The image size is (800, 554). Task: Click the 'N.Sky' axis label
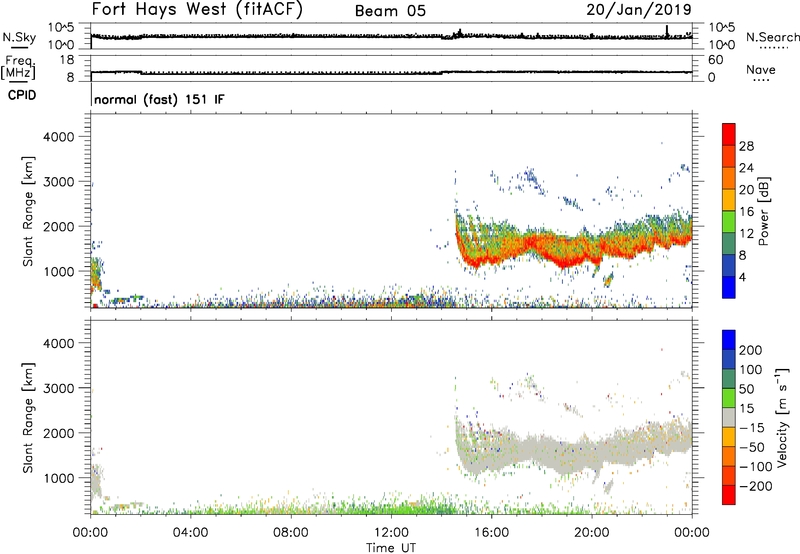[19, 37]
